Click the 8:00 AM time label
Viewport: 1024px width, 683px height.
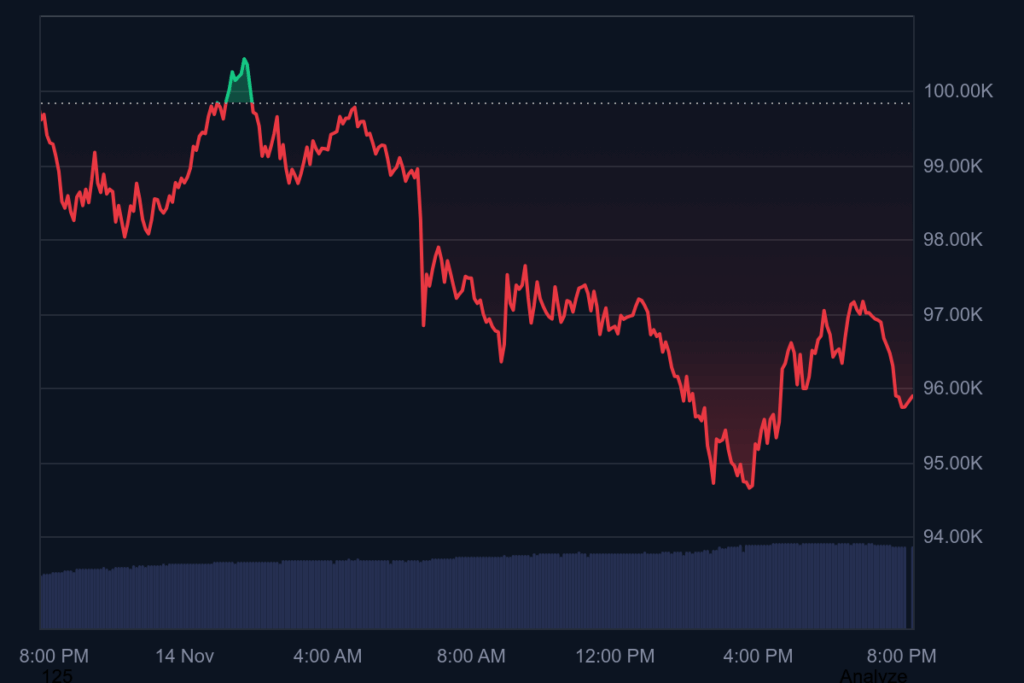click(x=471, y=657)
